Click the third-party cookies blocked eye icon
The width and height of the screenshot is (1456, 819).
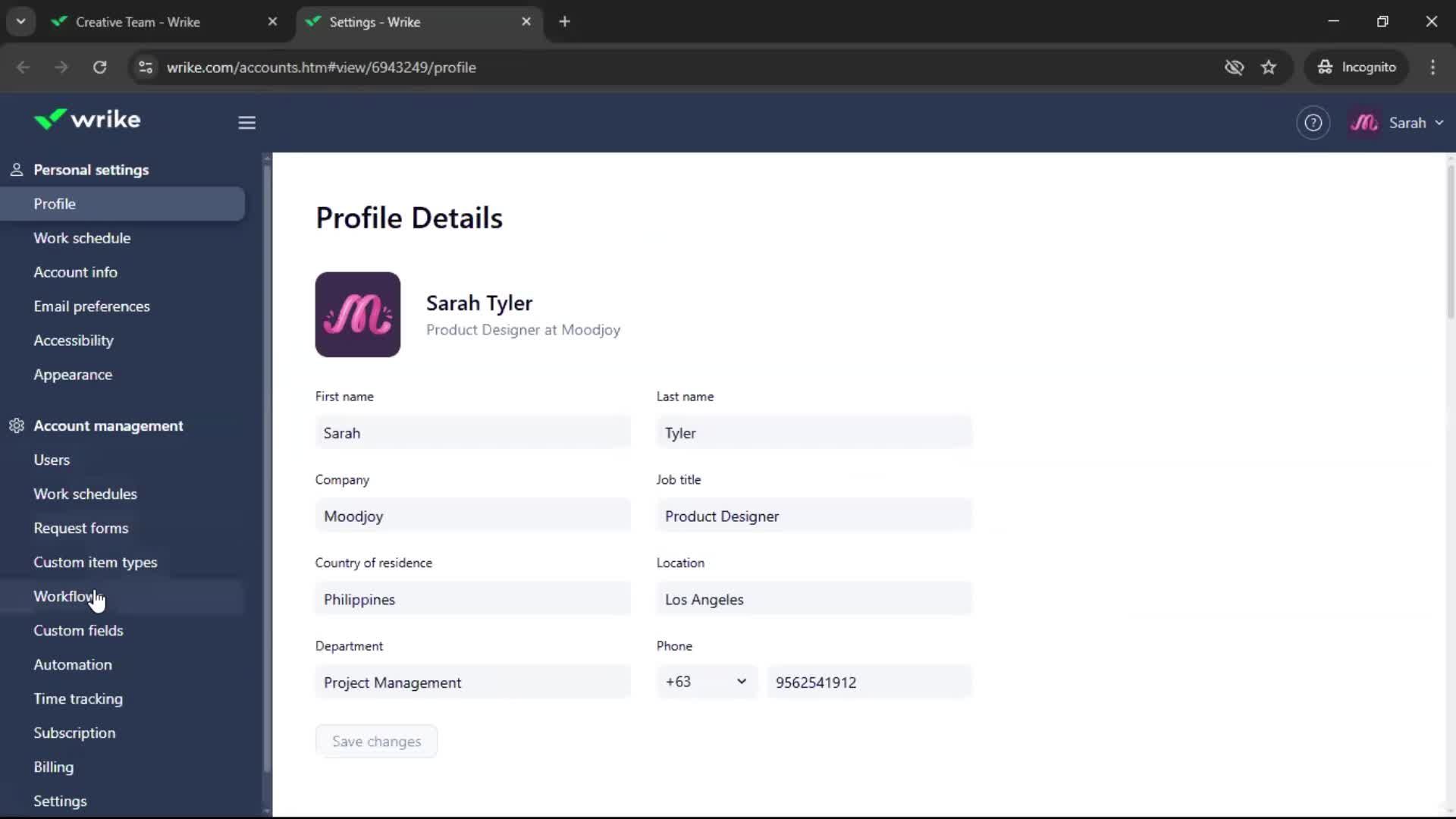tap(1234, 67)
